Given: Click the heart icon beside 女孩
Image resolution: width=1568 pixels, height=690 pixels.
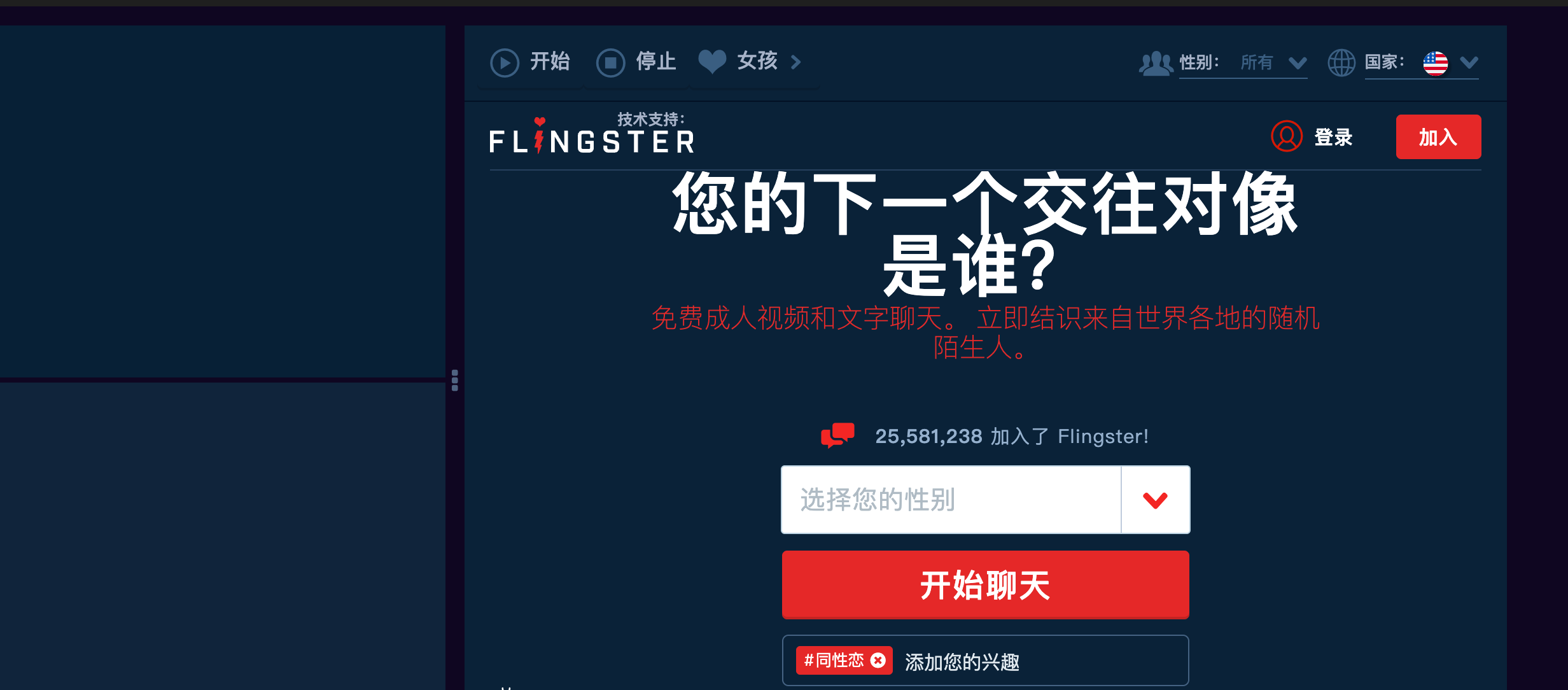Looking at the screenshot, I should click(x=712, y=62).
